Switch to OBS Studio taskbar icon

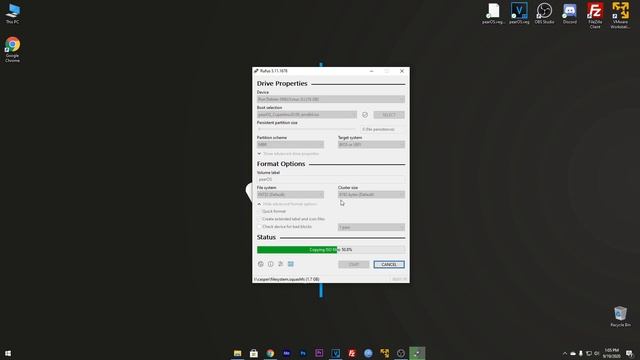401,353
